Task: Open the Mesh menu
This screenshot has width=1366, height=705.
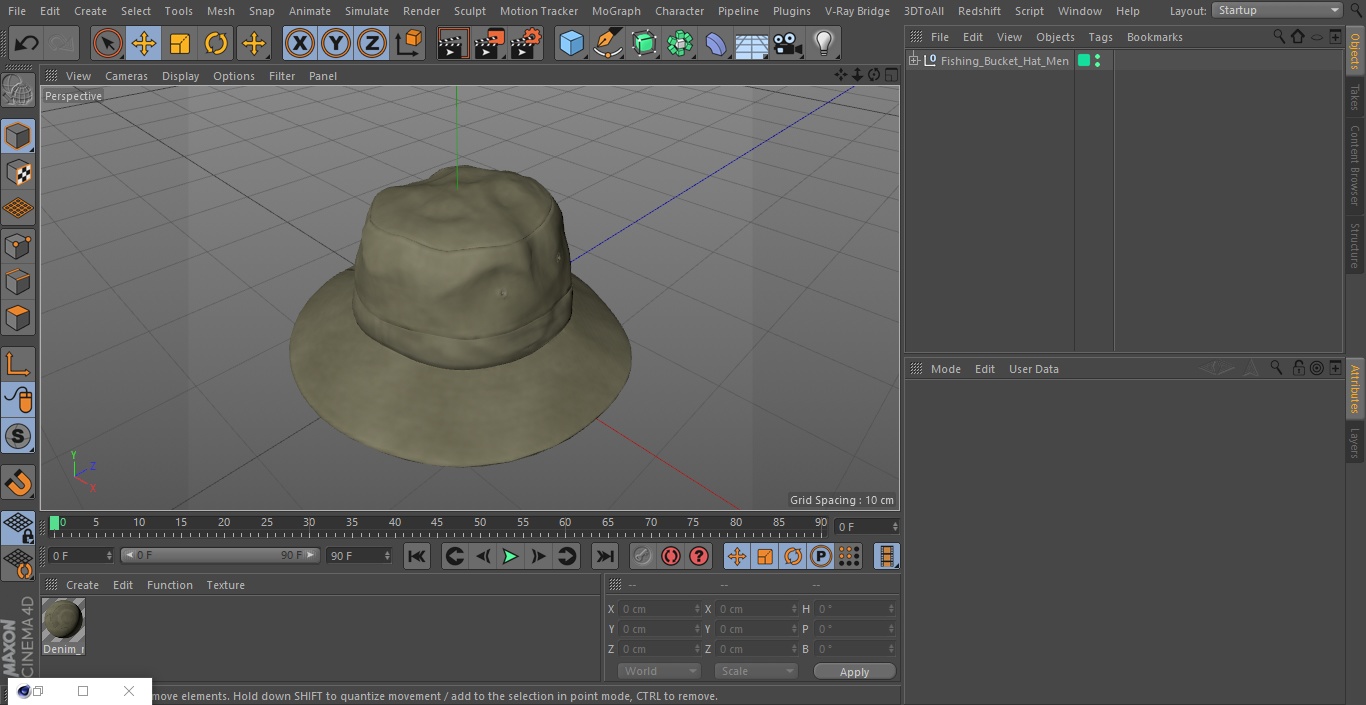Action: coord(220,11)
